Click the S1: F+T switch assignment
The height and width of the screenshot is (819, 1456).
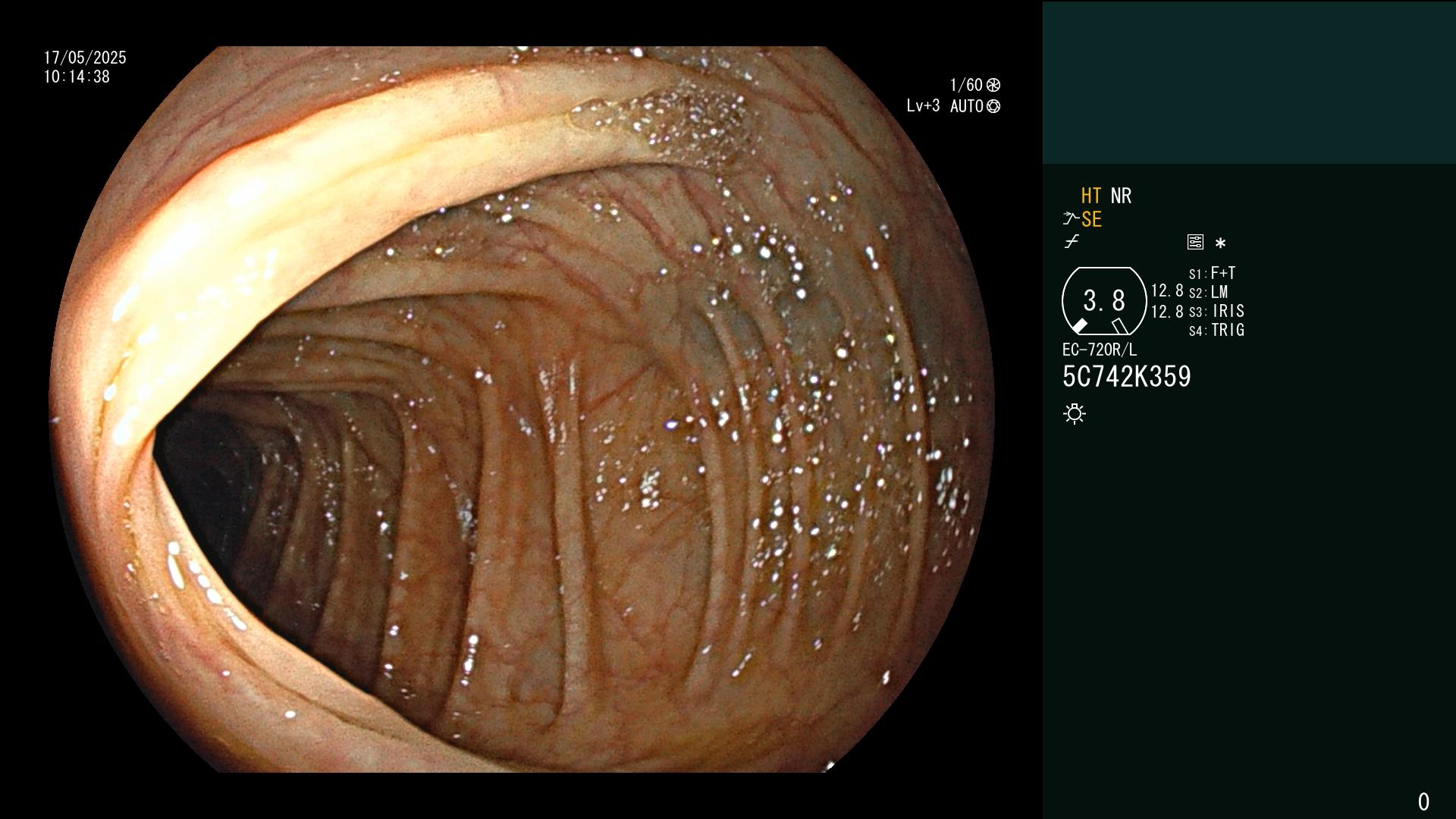tap(1212, 273)
